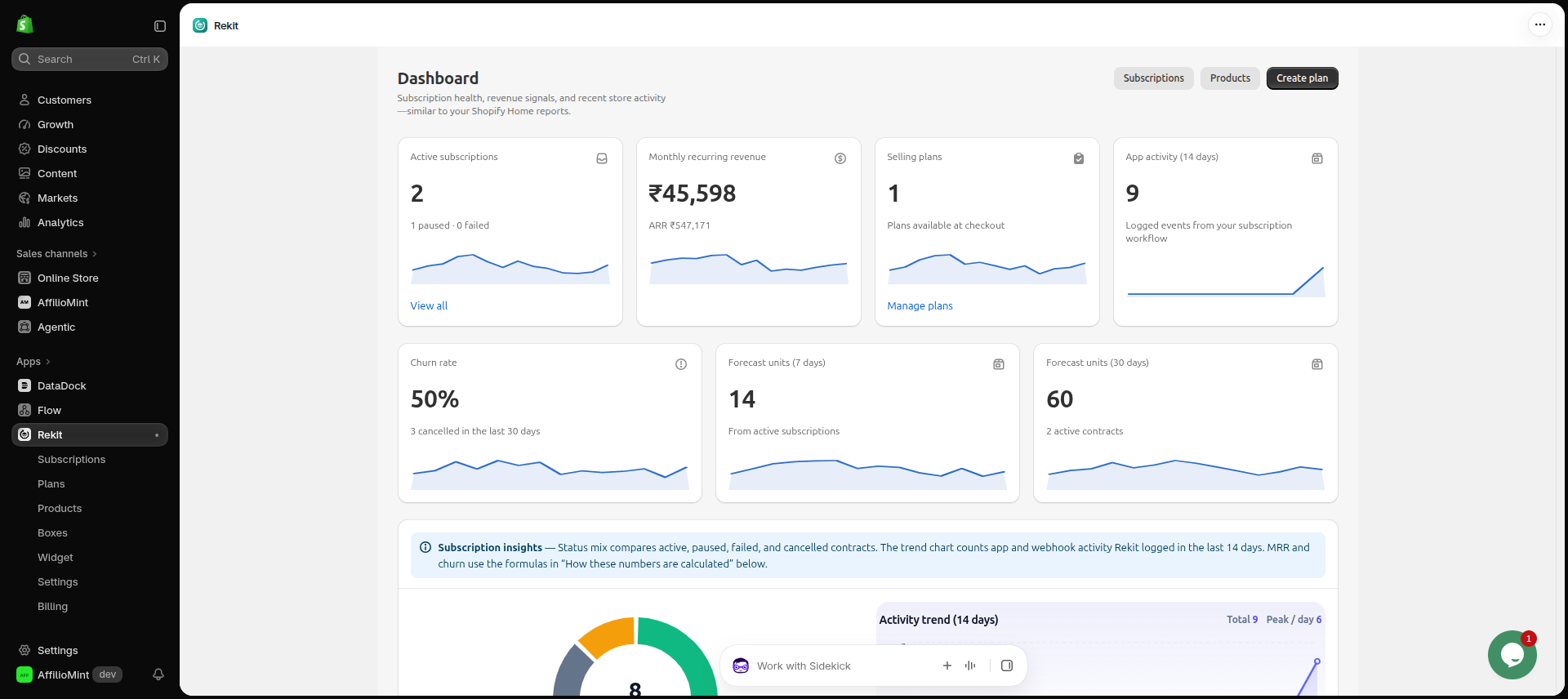Click the Work with Sidekick input
Image resolution: width=1568 pixels, height=699 pixels.
point(804,666)
